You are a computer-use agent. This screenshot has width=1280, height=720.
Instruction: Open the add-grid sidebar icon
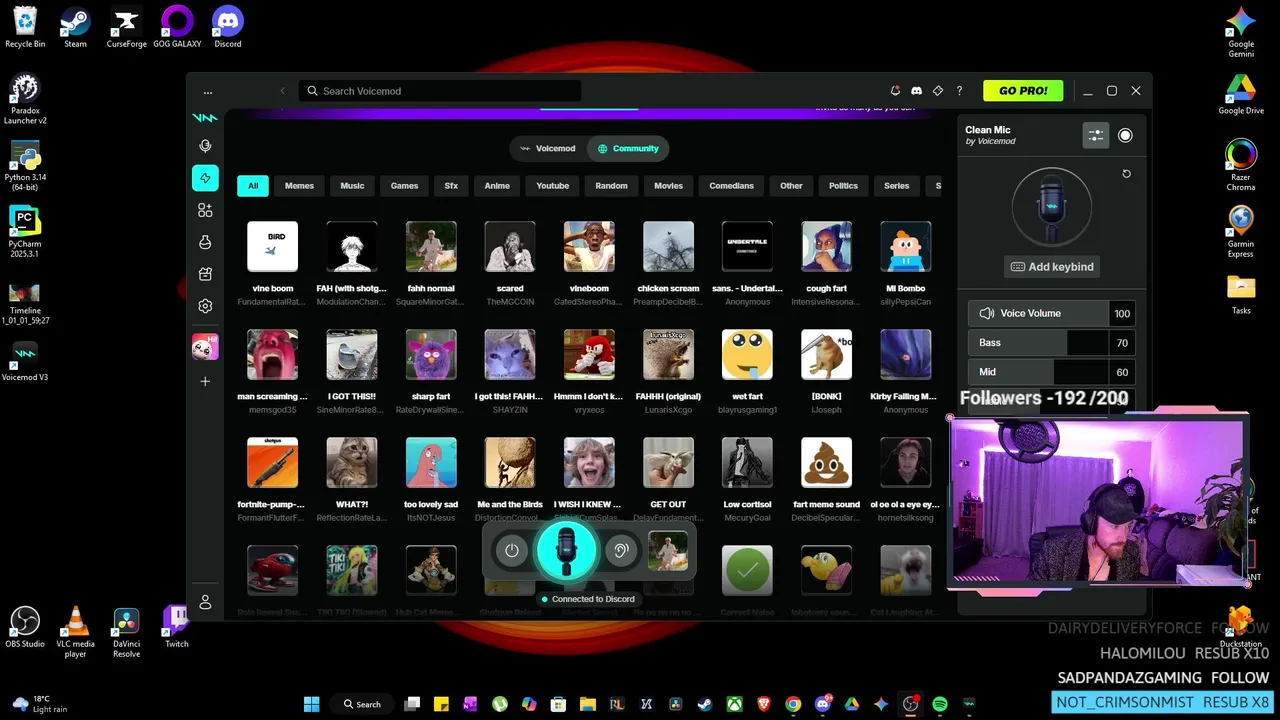205,210
